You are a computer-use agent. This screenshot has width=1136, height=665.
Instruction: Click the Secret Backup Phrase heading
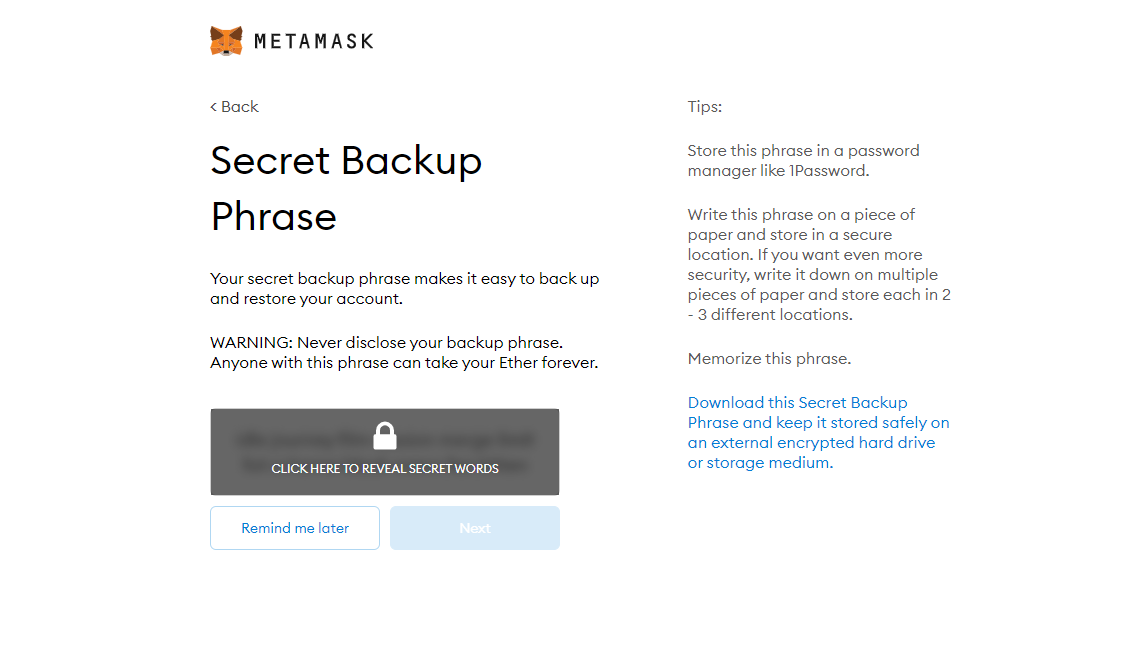(x=346, y=188)
